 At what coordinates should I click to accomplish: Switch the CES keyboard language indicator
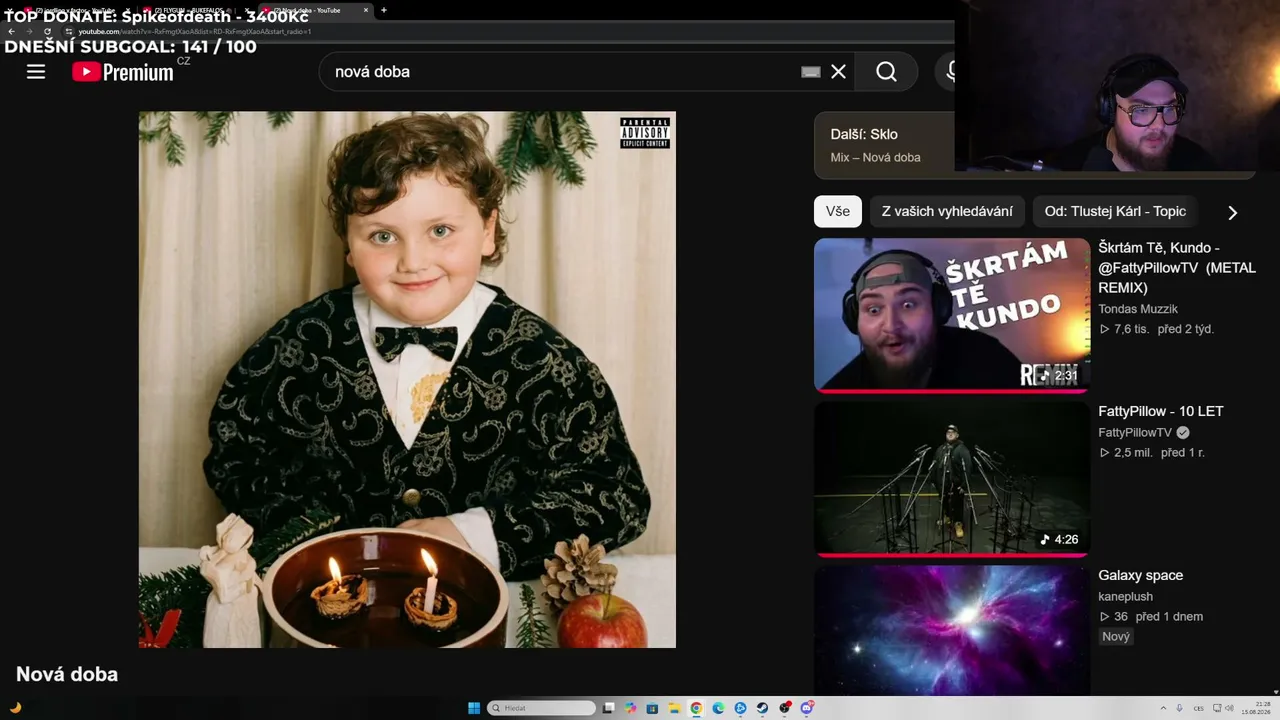(1199, 708)
